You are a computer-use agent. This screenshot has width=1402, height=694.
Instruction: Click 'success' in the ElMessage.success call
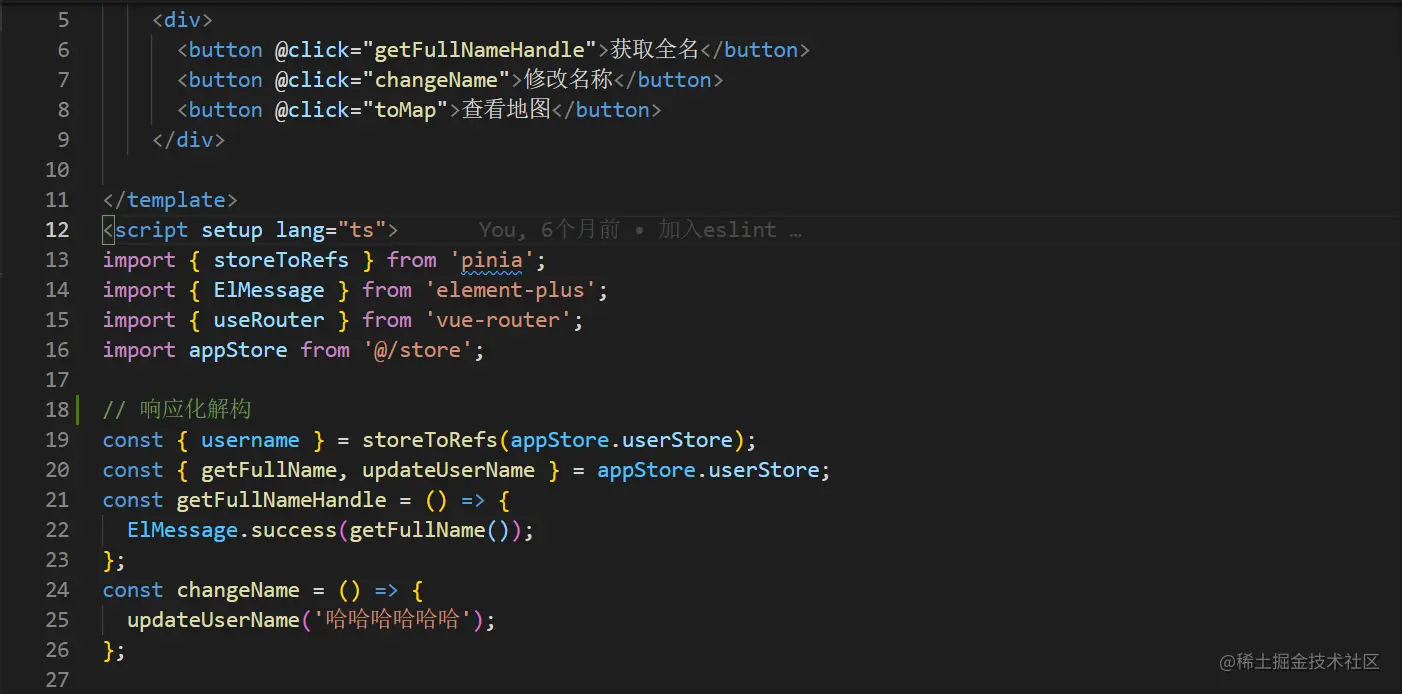pyautogui.click(x=294, y=530)
